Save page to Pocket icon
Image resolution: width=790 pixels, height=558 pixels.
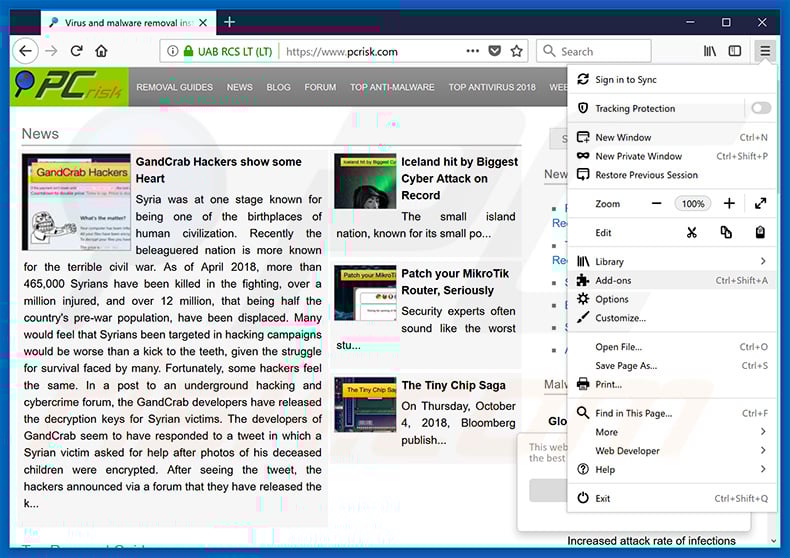(495, 51)
